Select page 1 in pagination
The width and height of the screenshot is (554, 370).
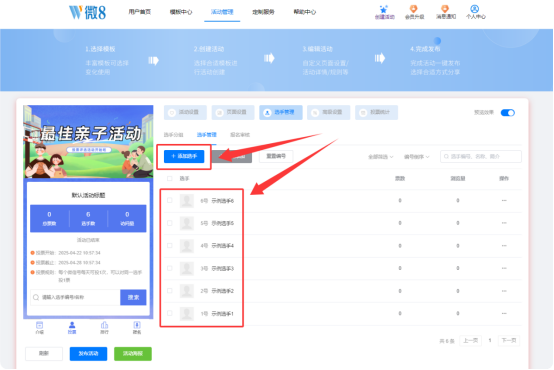click(490, 341)
